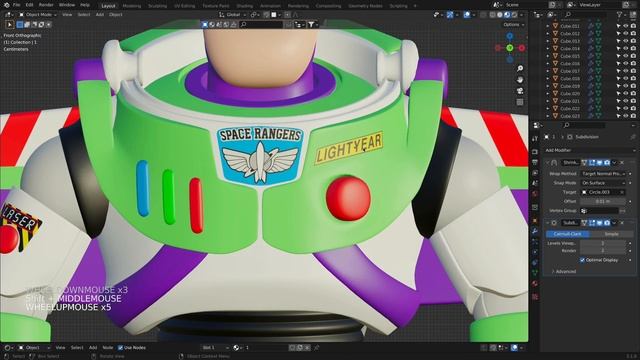Screen dimensions: 640x360
Task: Select rendered viewport shading icon
Action: pos(514,15)
